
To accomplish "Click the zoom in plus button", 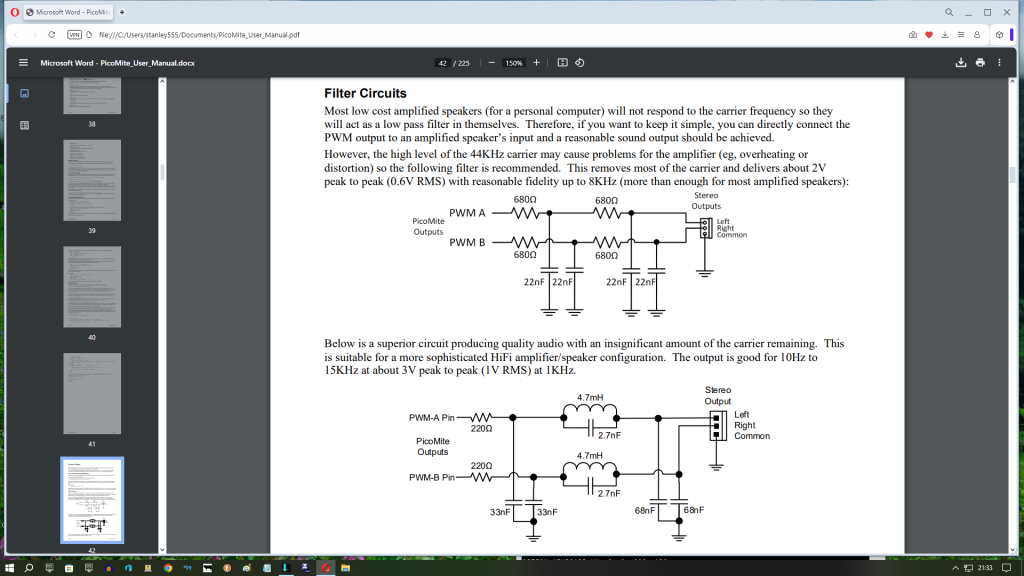I will click(x=536, y=62).
